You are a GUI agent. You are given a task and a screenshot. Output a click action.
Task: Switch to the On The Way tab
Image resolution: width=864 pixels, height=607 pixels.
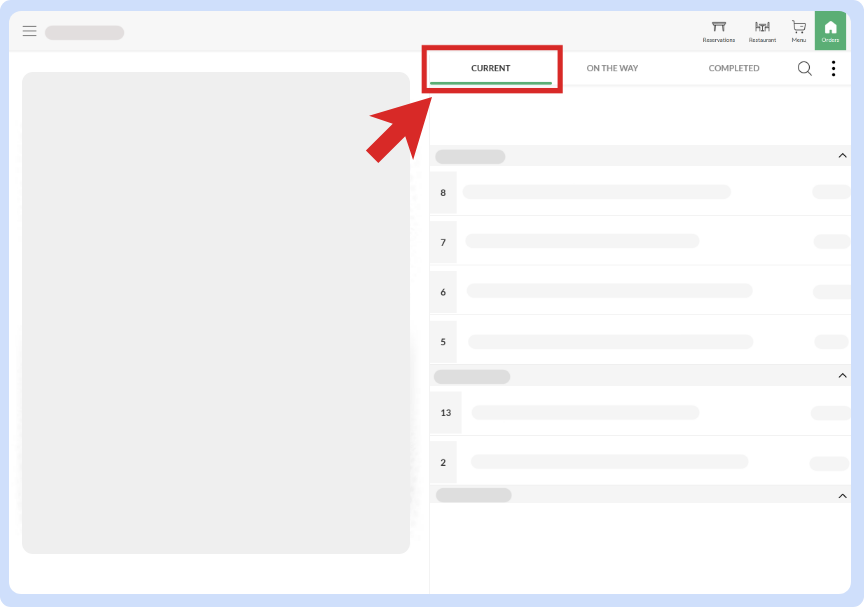[612, 68]
